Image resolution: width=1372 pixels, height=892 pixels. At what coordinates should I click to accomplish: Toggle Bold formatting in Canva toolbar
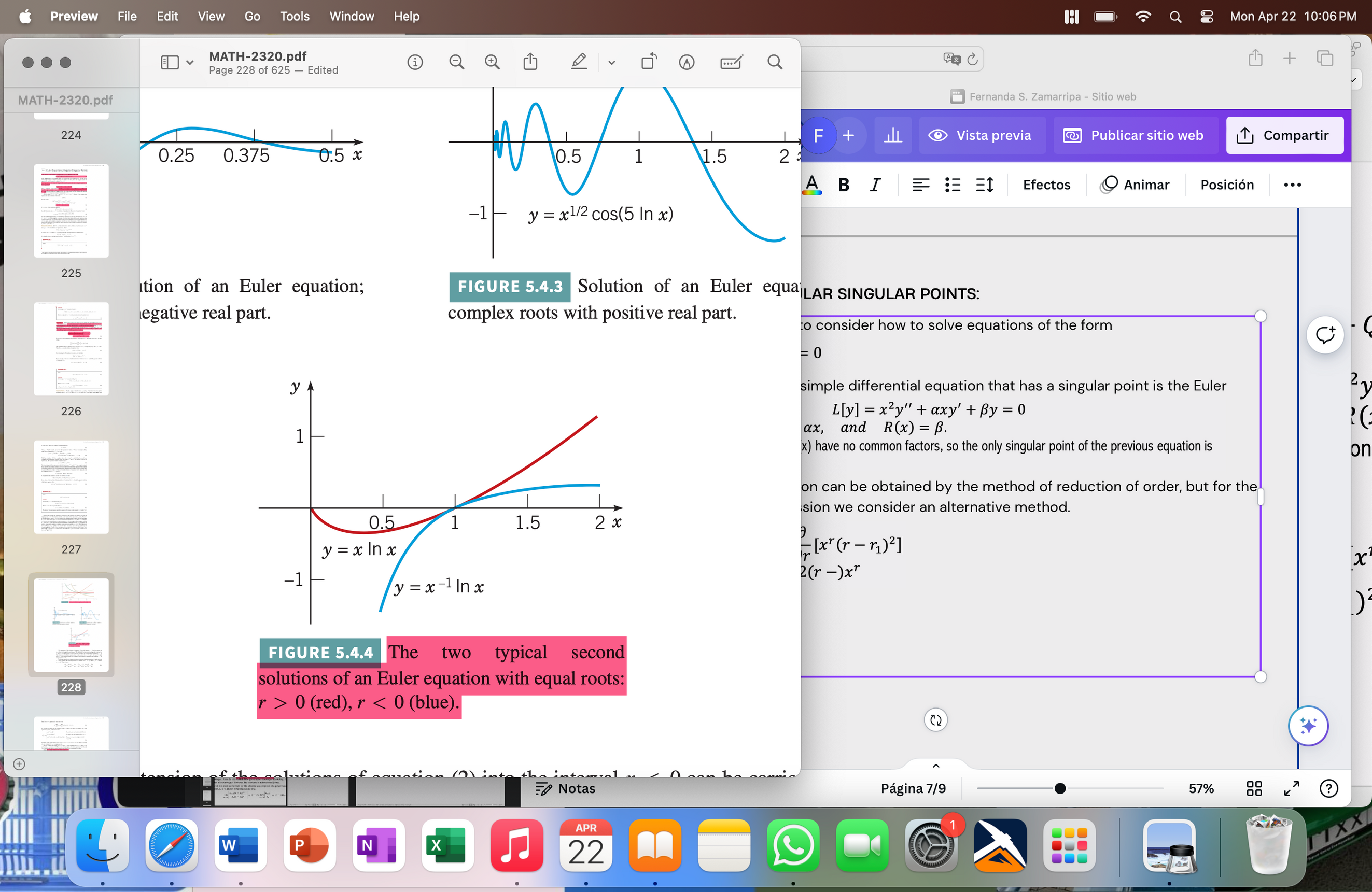click(x=844, y=185)
